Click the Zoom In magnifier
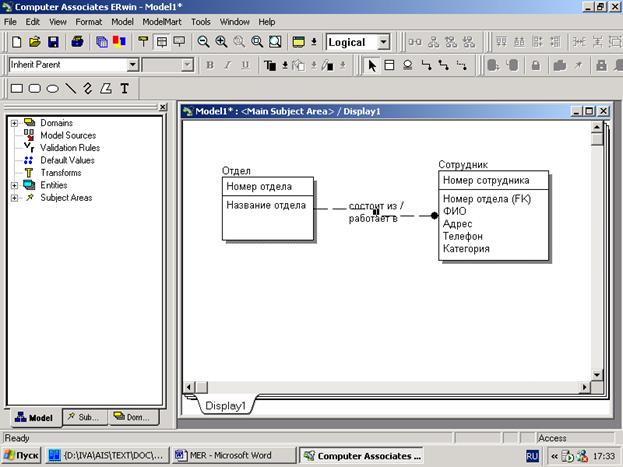 pos(221,42)
